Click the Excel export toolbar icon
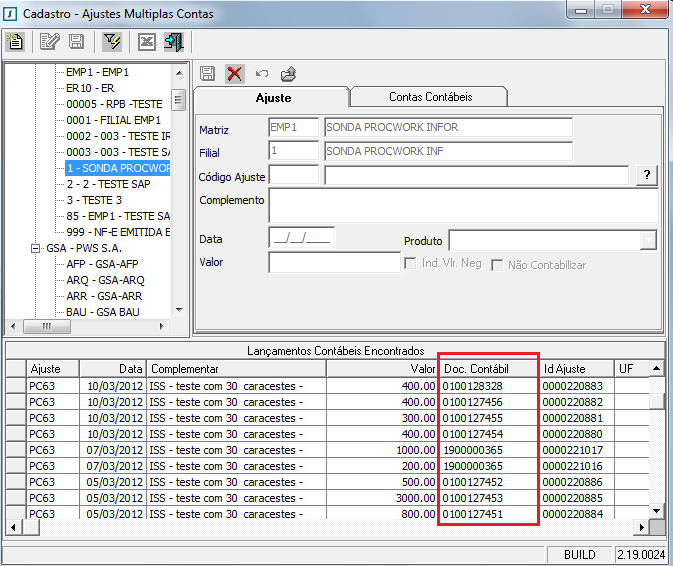 coord(147,42)
